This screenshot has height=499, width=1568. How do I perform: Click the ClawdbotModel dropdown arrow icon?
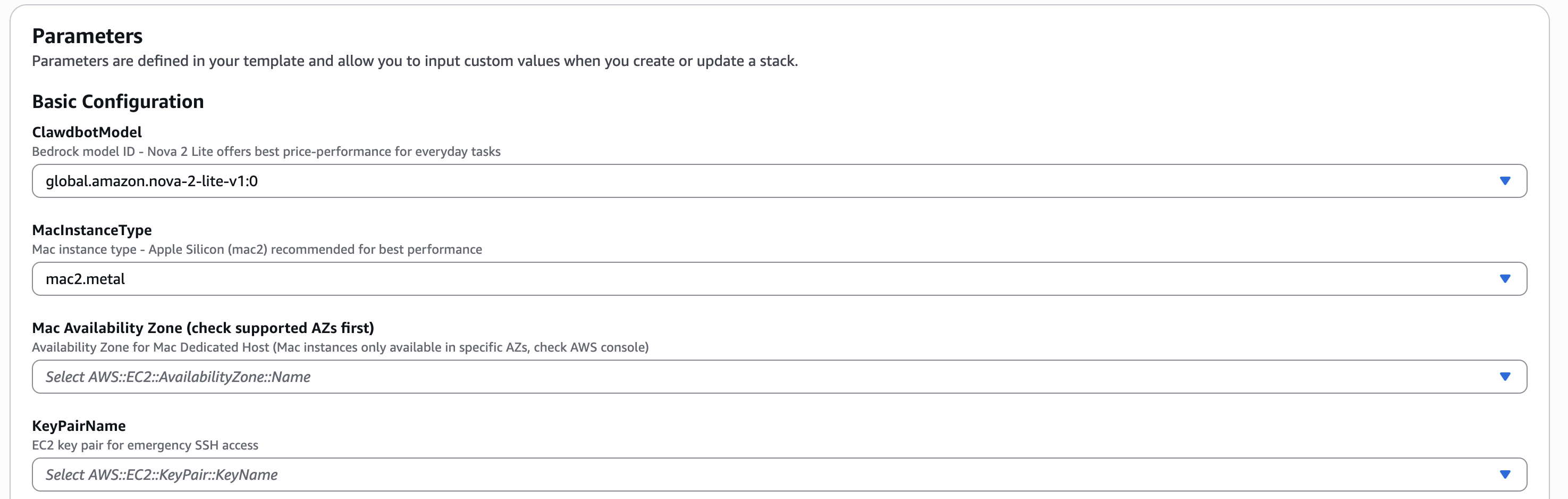tap(1505, 181)
